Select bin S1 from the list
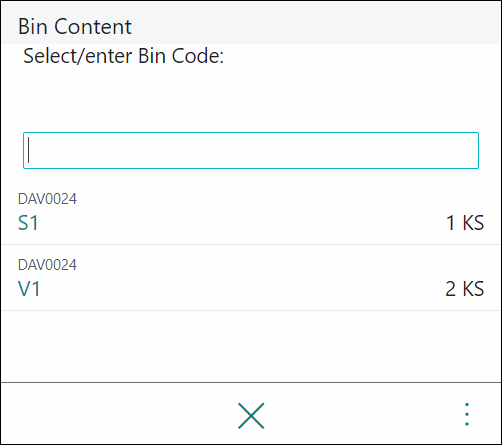 28,223
